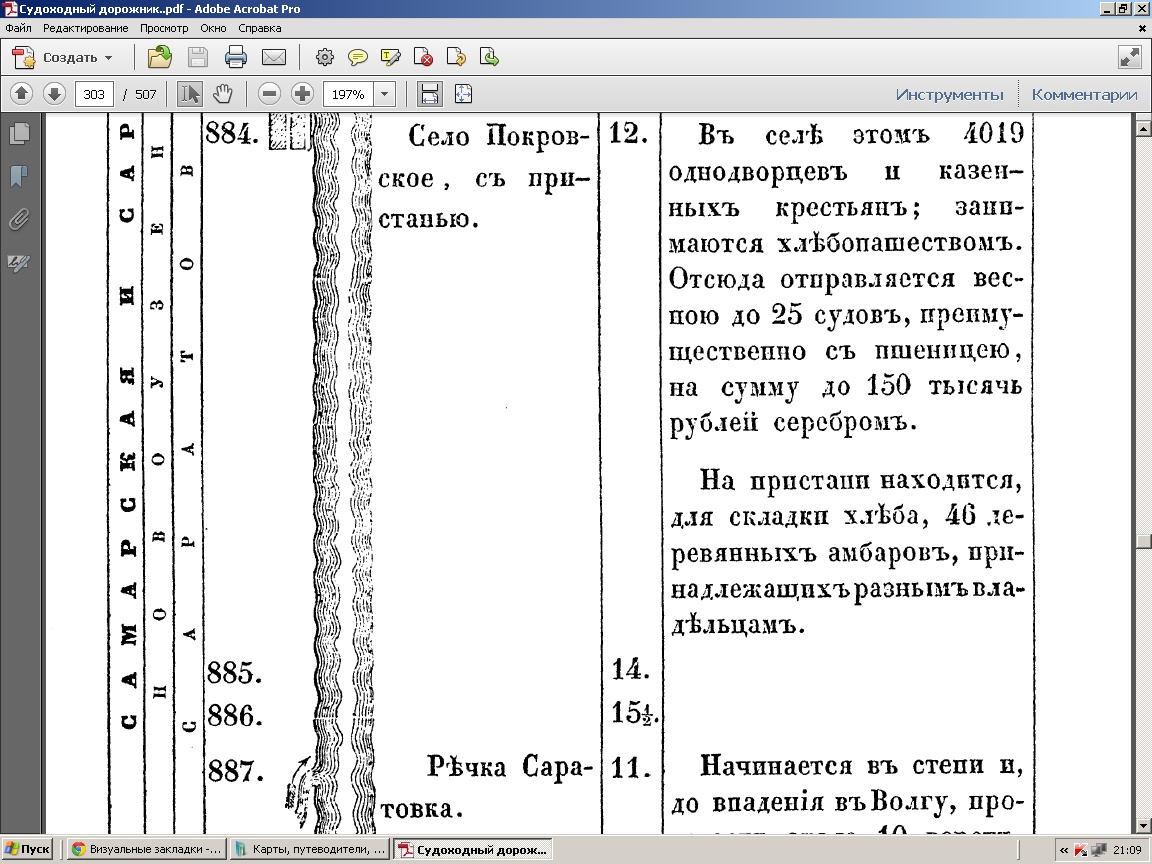Screen dimensions: 1152x864
Task: Show signatures panel in sidebar
Action: 19,262
